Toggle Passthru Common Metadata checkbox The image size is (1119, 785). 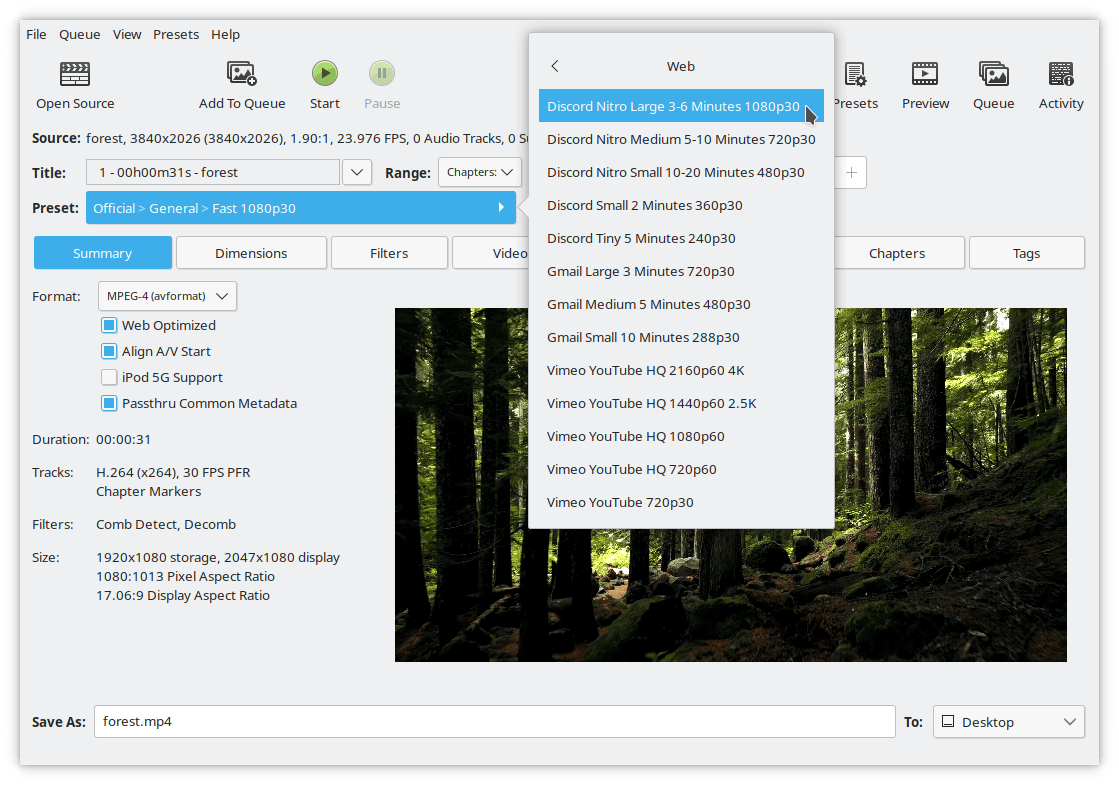point(108,403)
